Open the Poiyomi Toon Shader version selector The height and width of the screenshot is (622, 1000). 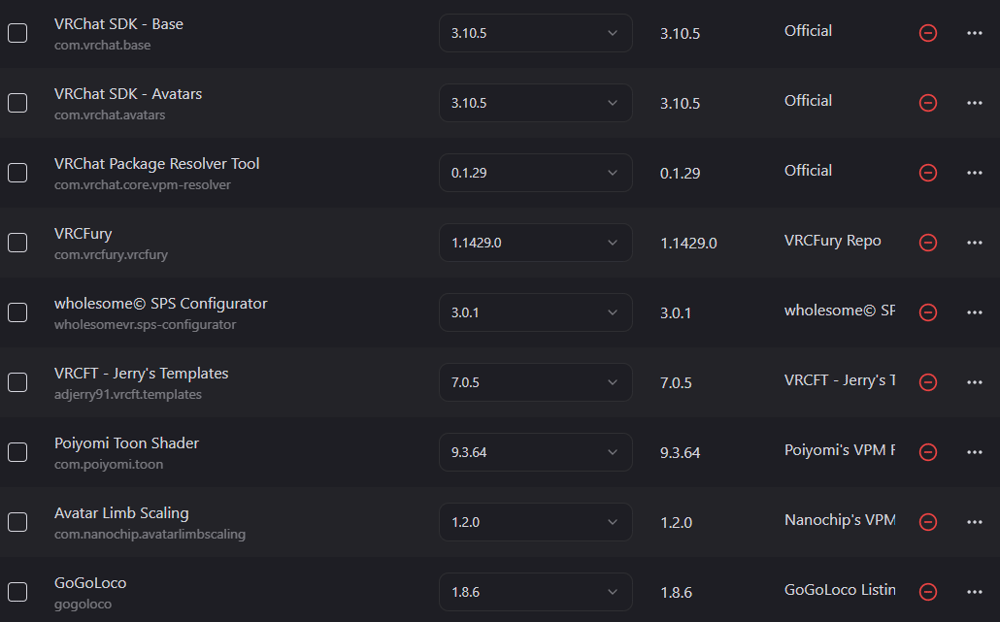point(536,452)
